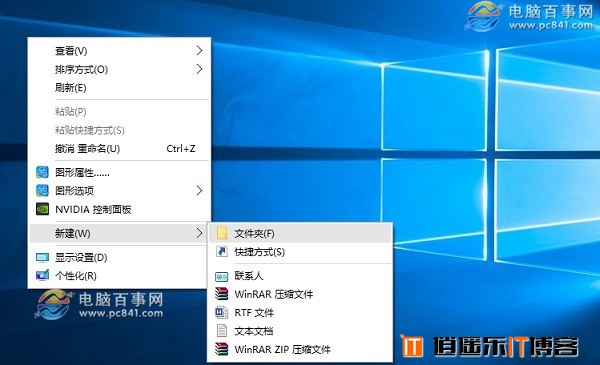Open the 新建(W) menu entry
Image resolution: width=600 pixels, height=365 pixels.
pos(120,233)
